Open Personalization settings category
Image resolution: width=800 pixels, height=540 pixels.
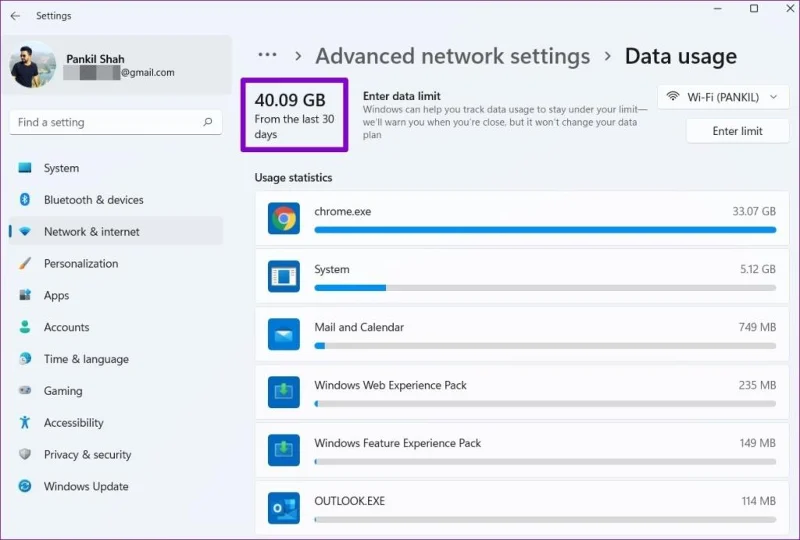click(115, 263)
